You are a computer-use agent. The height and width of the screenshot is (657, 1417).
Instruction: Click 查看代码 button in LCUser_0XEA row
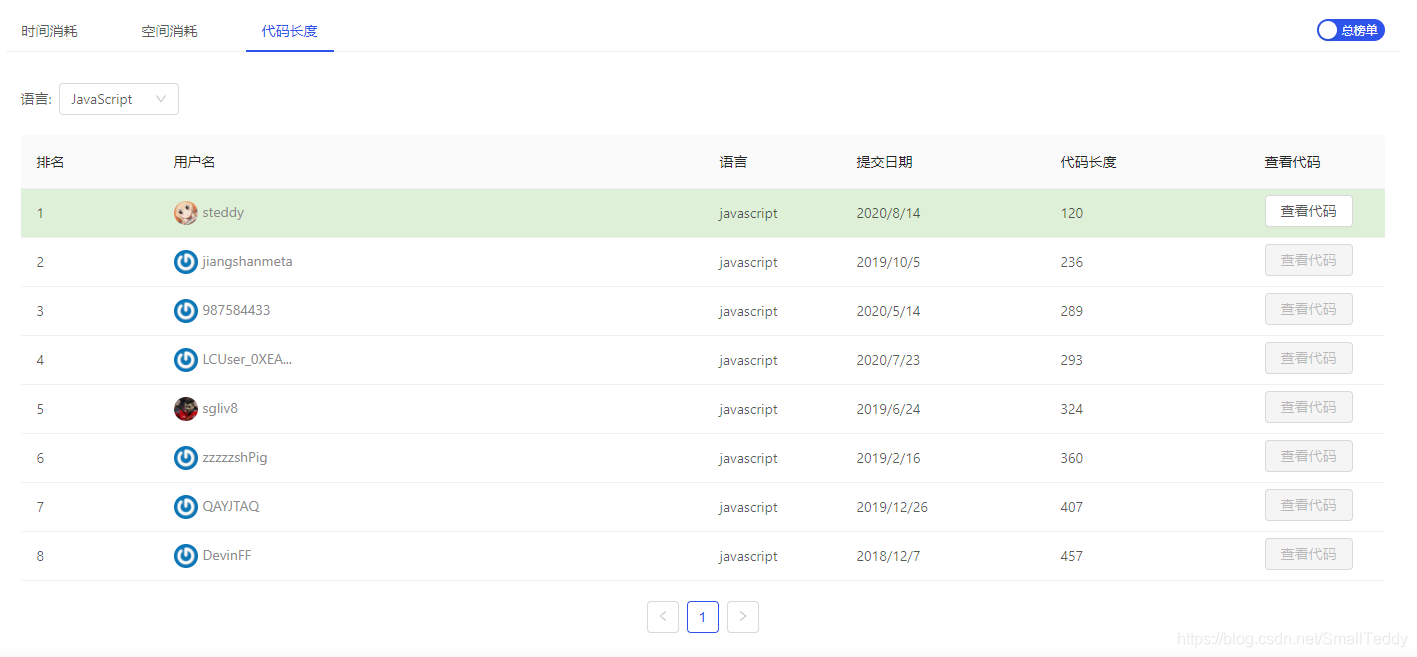(x=1308, y=358)
